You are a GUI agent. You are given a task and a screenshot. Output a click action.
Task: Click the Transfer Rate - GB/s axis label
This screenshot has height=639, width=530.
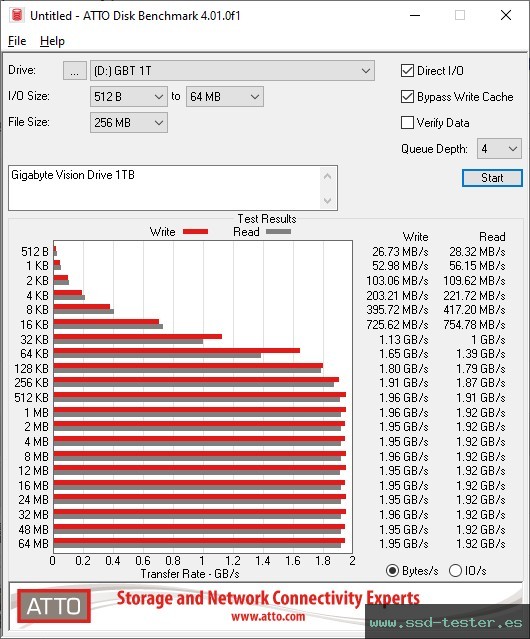click(x=190, y=574)
